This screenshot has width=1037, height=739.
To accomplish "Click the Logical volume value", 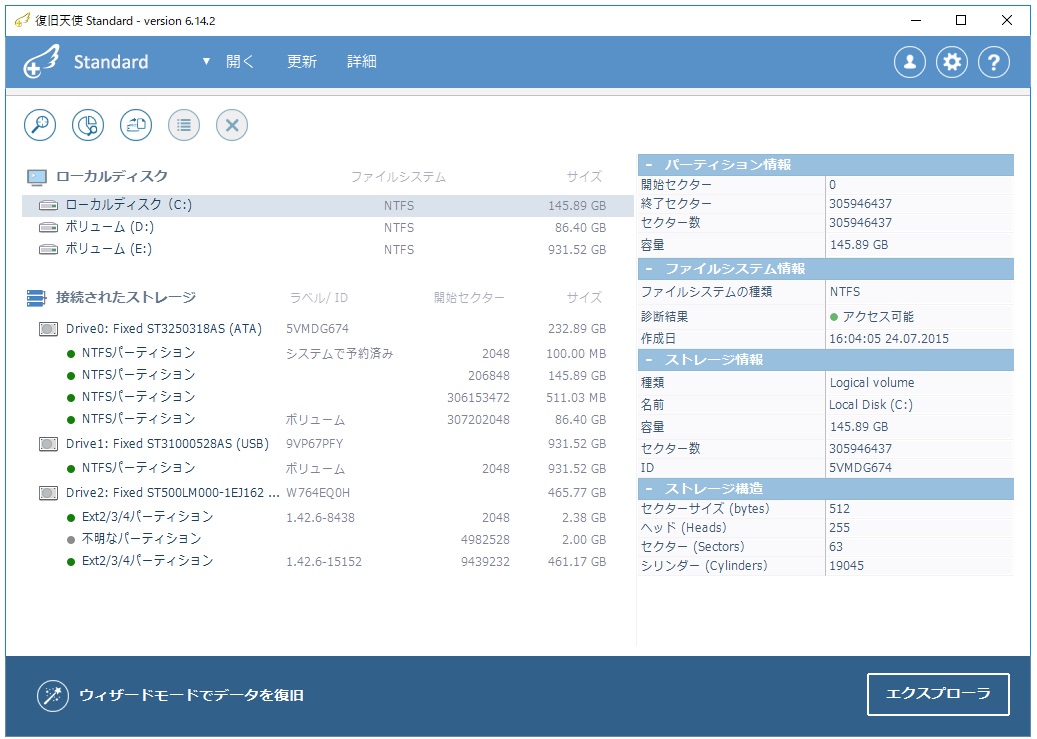I will (x=872, y=382).
